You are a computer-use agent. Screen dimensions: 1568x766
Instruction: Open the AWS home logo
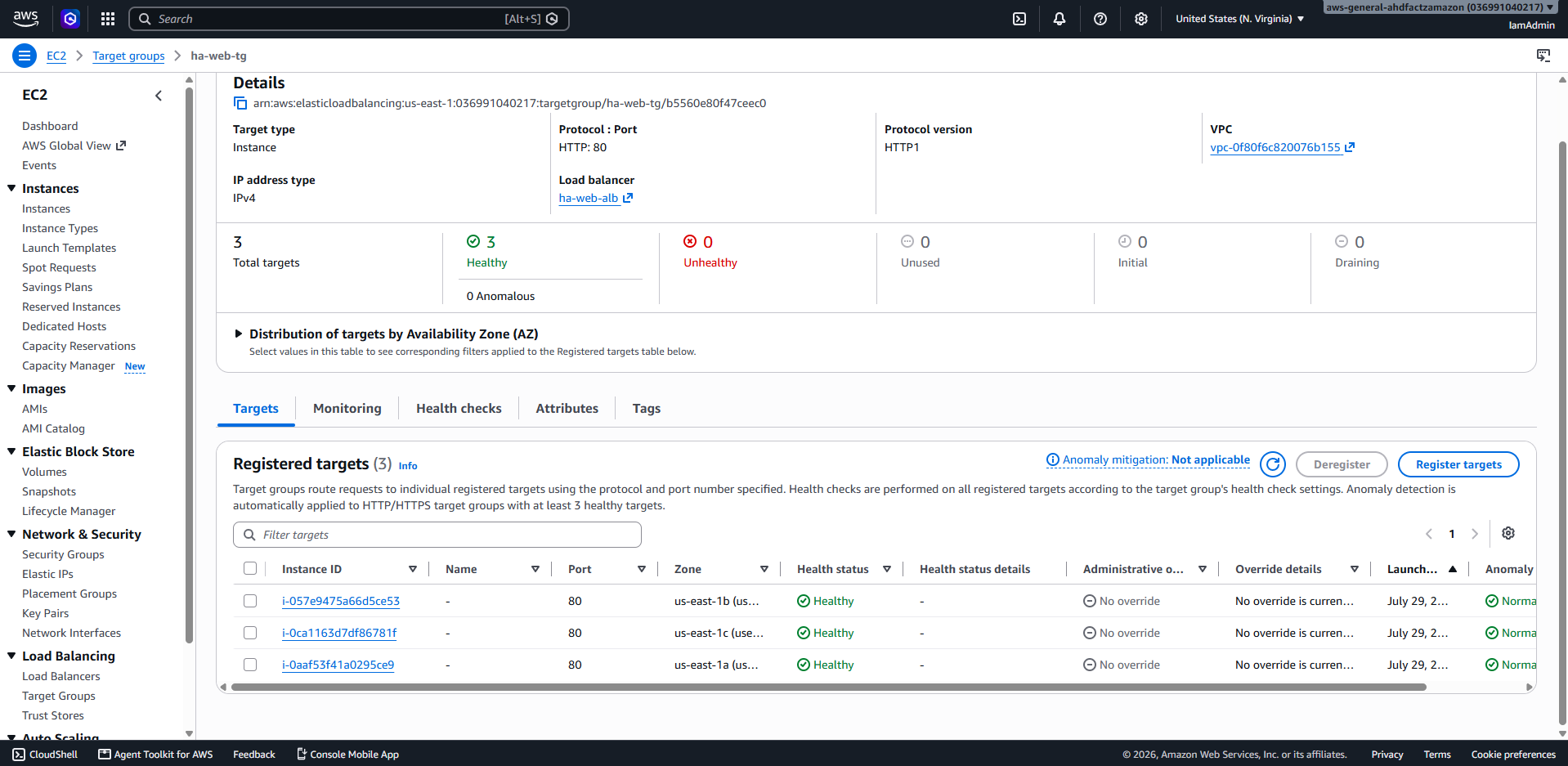click(26, 18)
